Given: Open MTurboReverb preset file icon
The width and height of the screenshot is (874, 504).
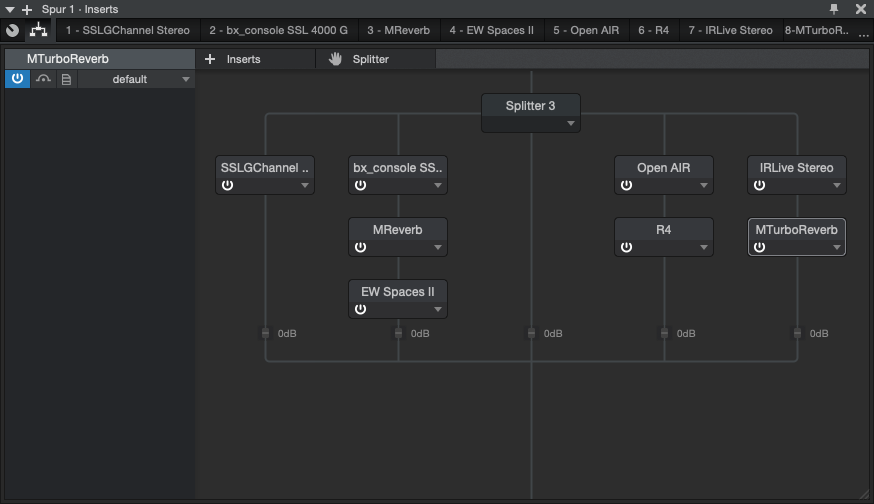Looking at the screenshot, I should pos(66,79).
